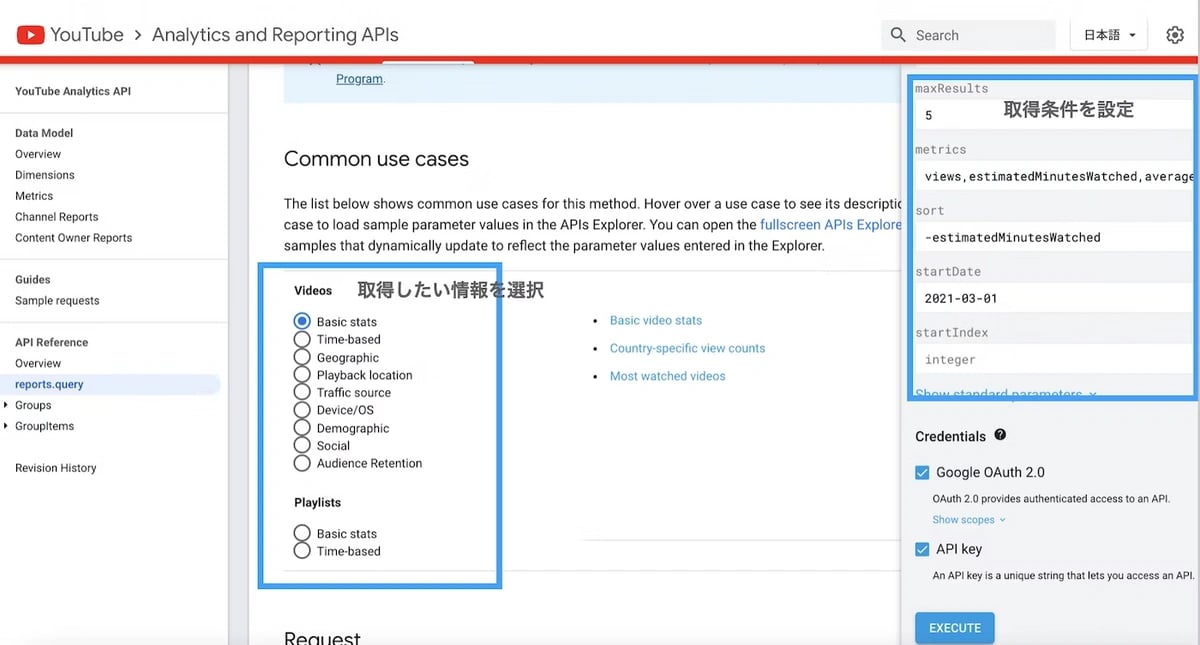
Task: Open Basic video stats link
Action: [656, 321]
